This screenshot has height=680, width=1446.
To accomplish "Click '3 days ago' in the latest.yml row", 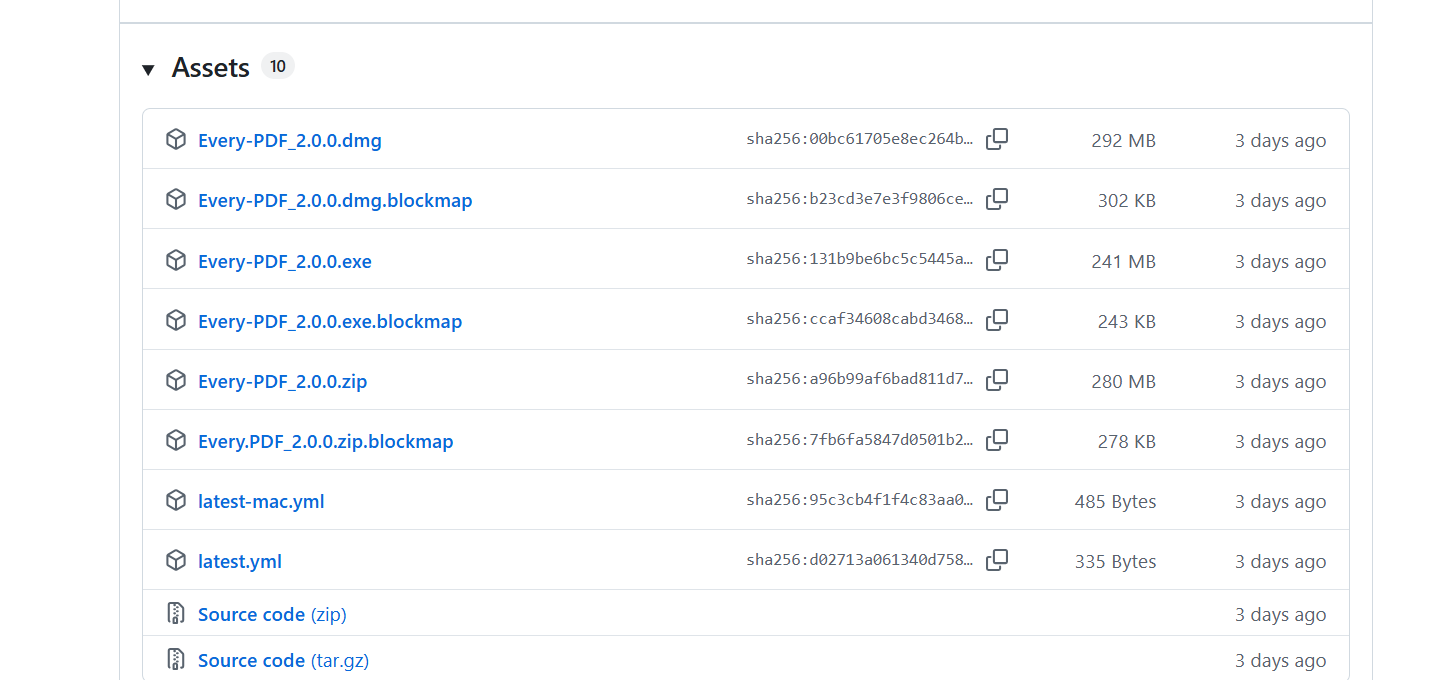I will tap(1280, 562).
